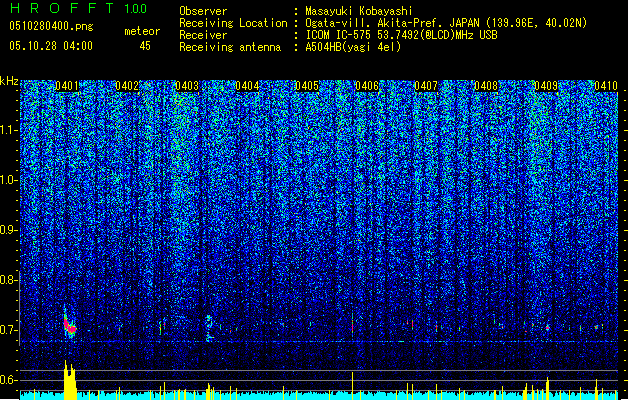
Task: Select the file name 0510280400.png
Action: point(51,26)
